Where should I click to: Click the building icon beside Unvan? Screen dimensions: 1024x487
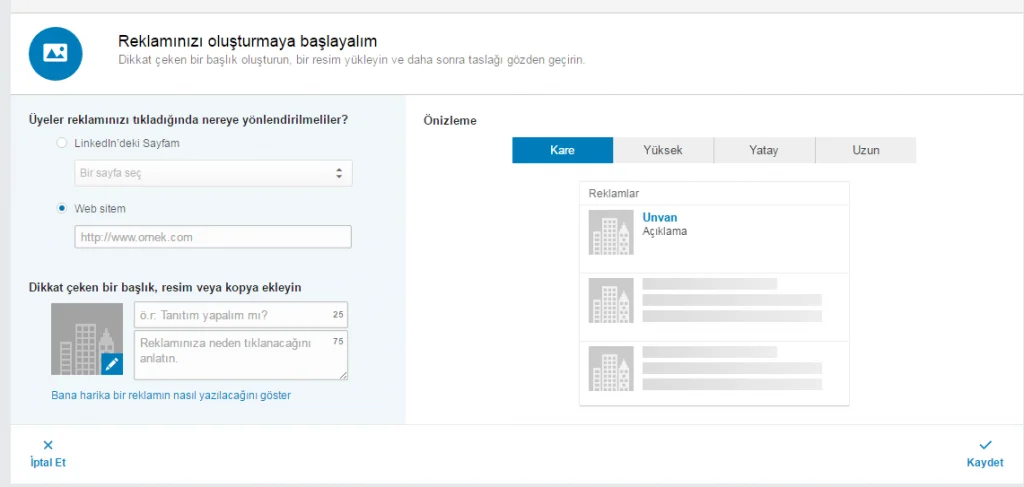(x=611, y=233)
